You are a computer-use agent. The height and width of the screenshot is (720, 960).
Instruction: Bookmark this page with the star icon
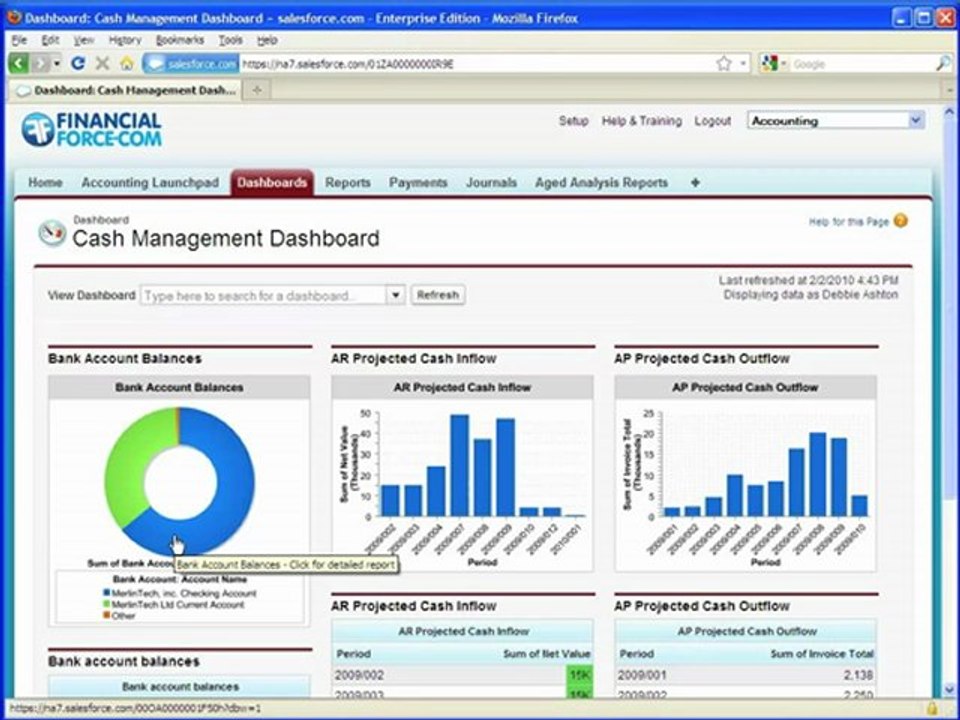[724, 63]
